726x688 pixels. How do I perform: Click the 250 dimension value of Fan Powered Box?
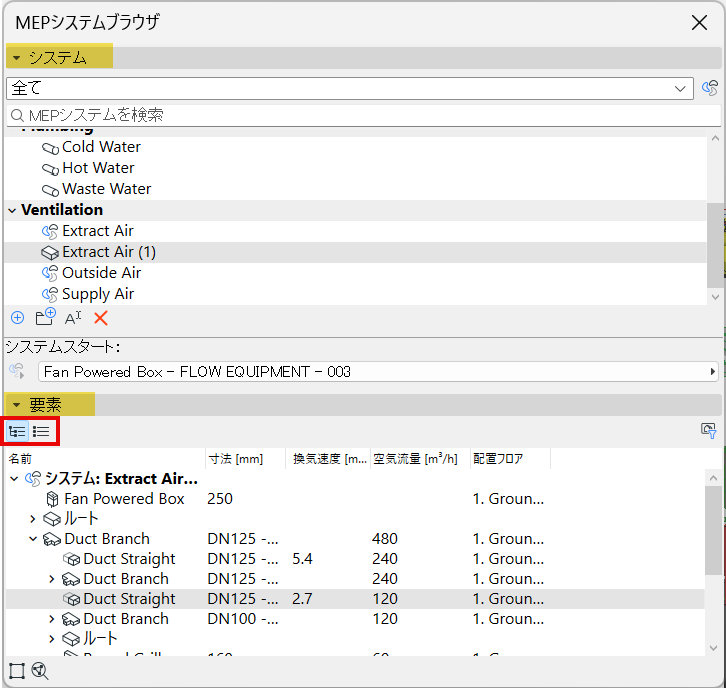pos(220,499)
